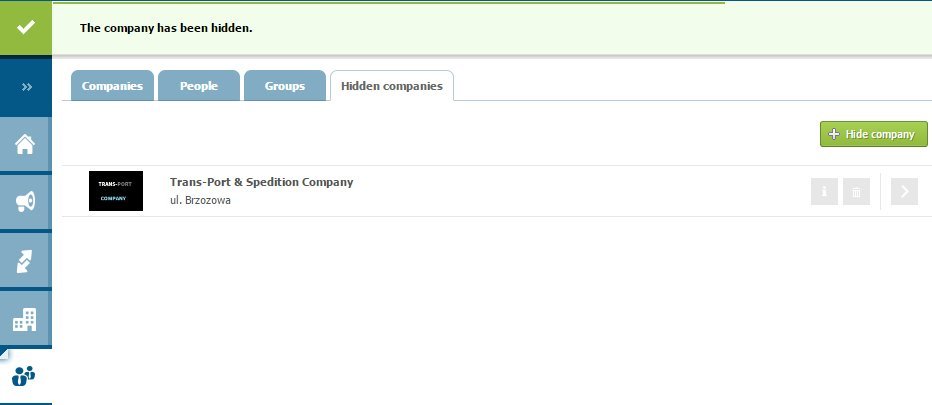Image resolution: width=932 pixels, height=405 pixels.
Task: Expand the sidebar with double-arrow icon
Action: click(x=26, y=87)
